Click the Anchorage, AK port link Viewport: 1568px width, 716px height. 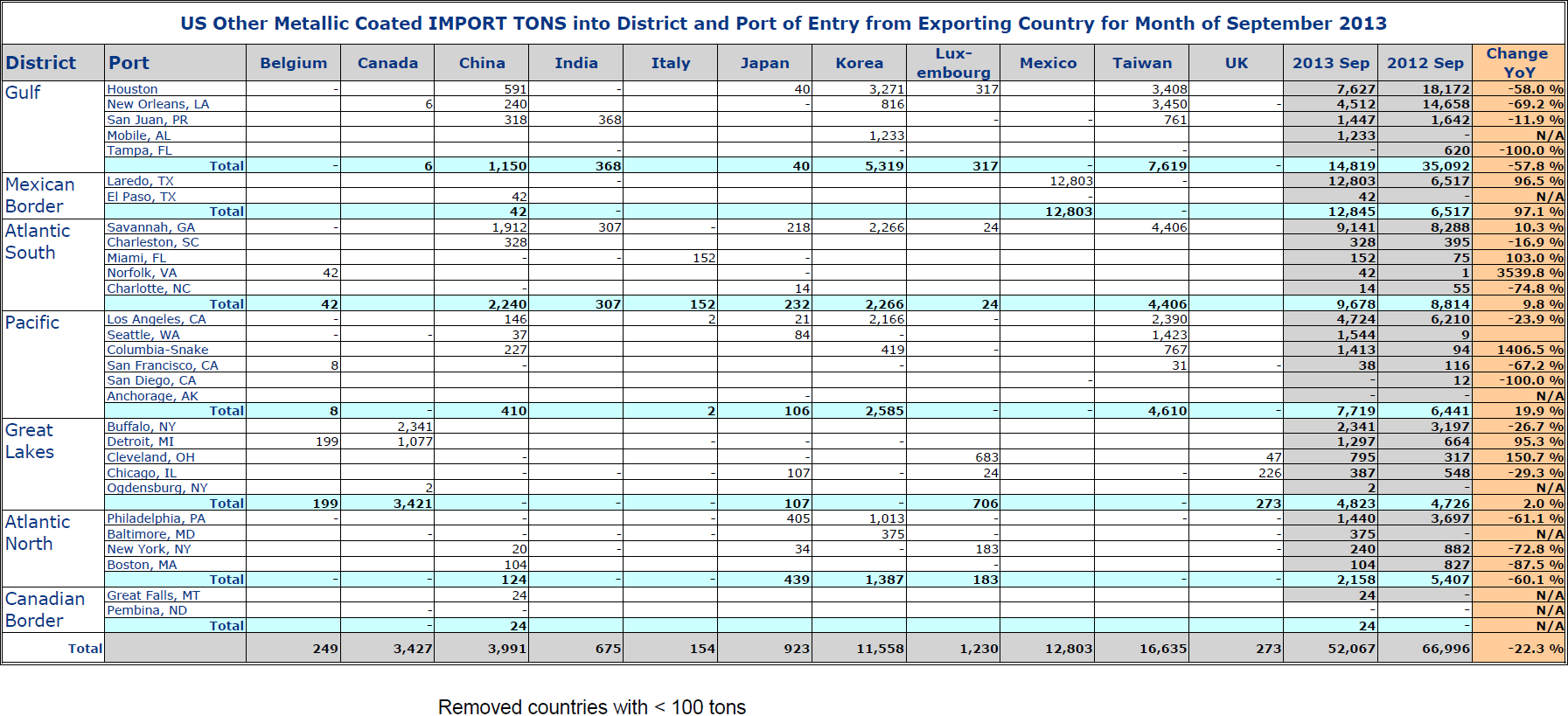152,396
